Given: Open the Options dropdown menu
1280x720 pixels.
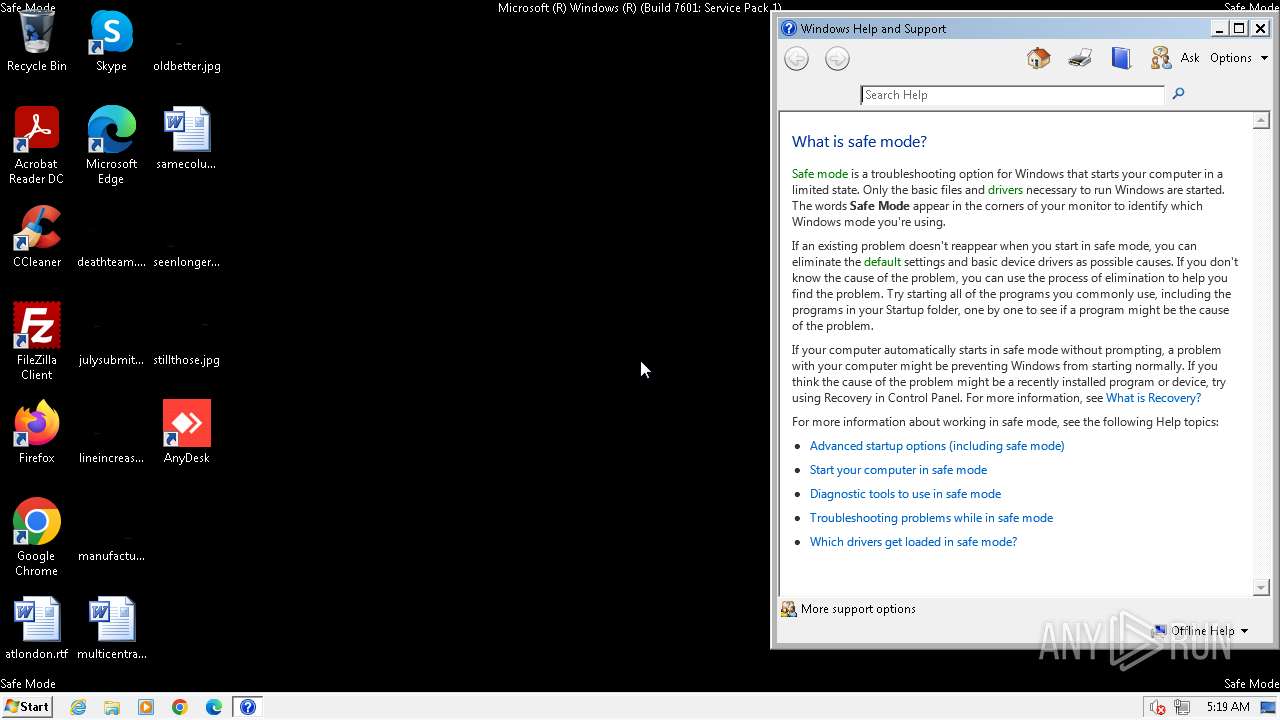Looking at the screenshot, I should 1239,58.
